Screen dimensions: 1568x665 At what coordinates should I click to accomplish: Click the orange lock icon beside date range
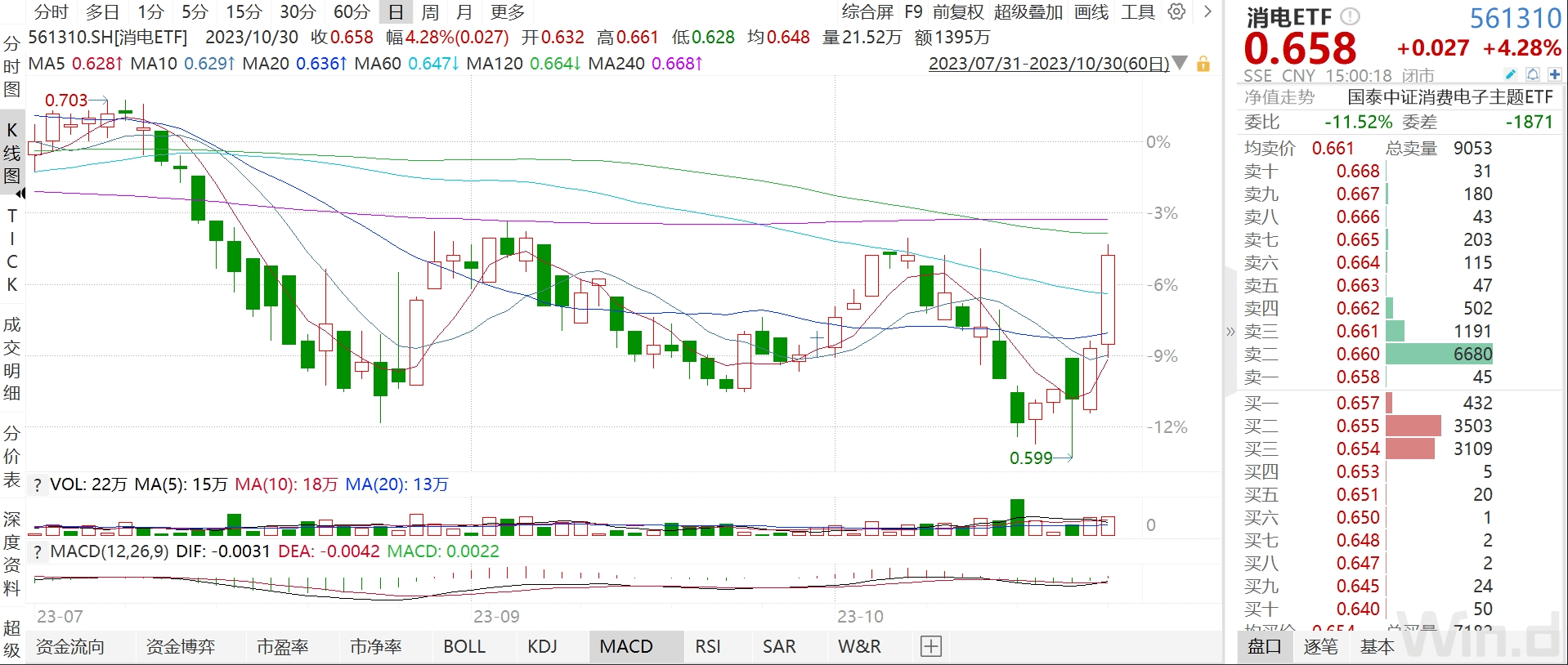pyautogui.click(x=1203, y=64)
